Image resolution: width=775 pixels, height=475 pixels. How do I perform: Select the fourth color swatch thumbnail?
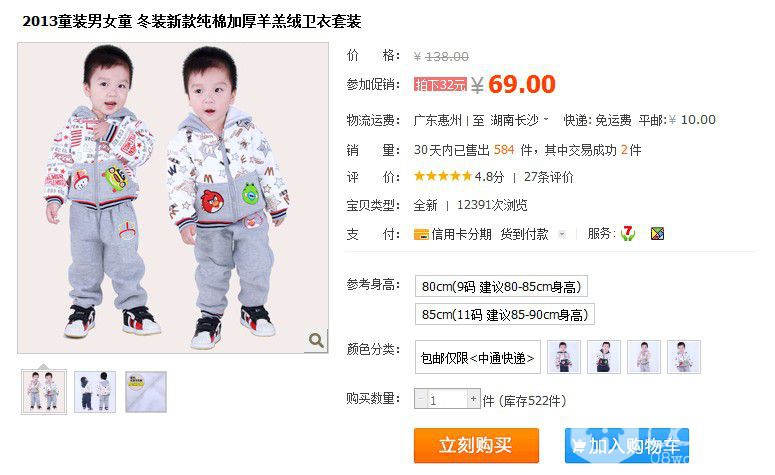point(684,357)
